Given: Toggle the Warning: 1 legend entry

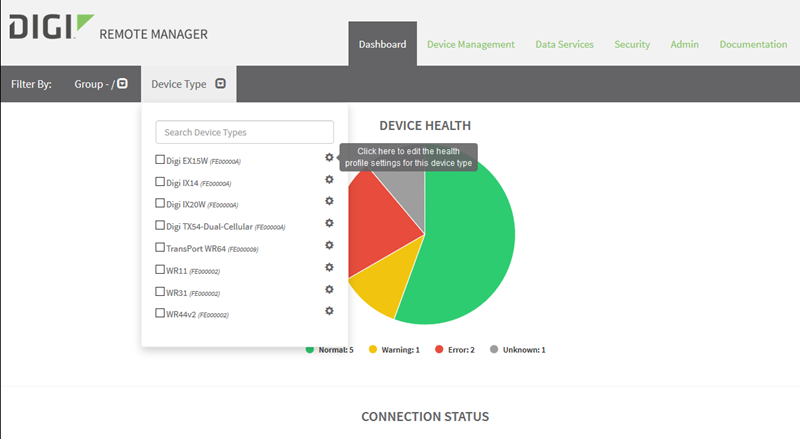Looking at the screenshot, I should coord(394,350).
